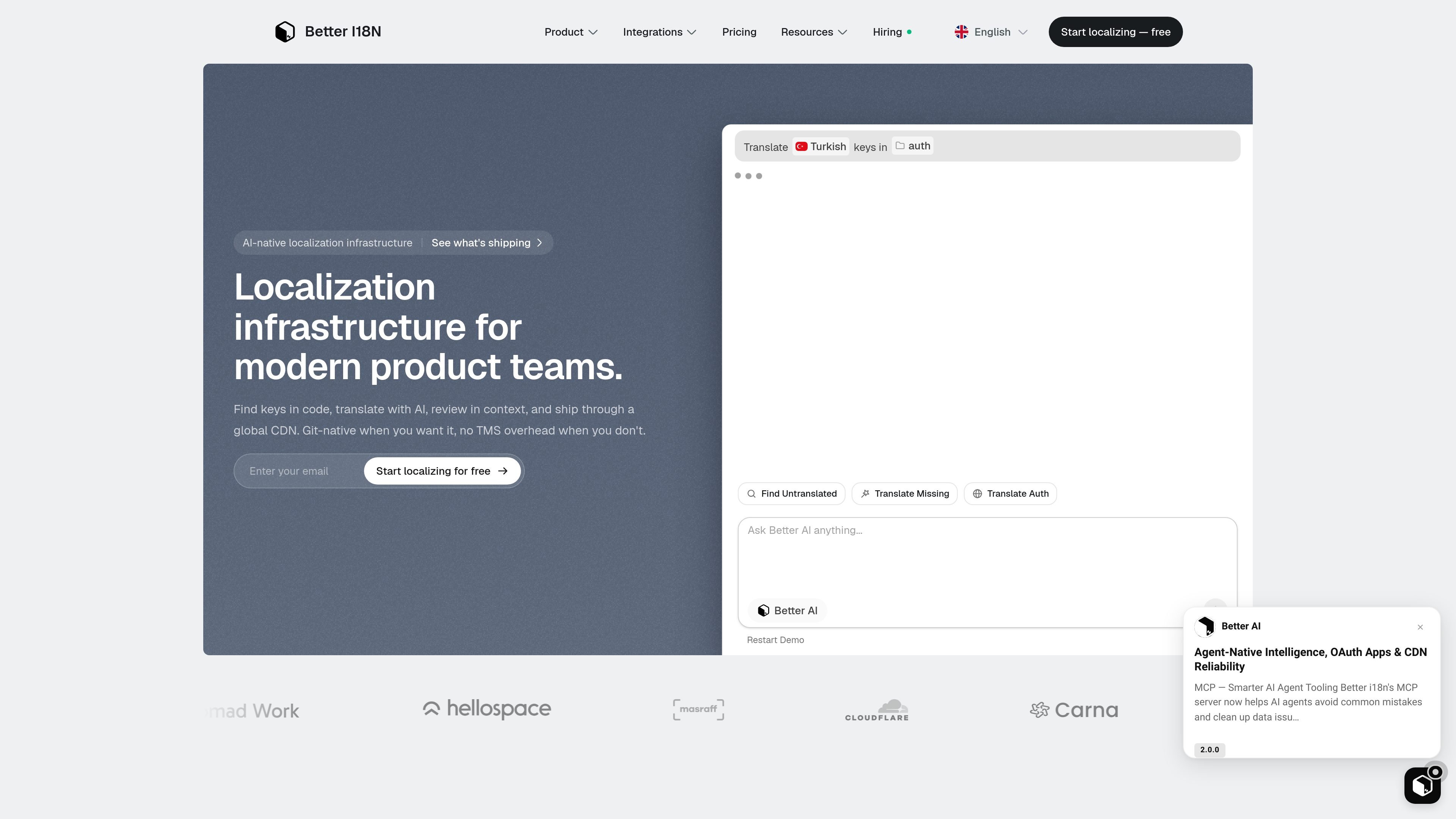
Task: Open the Resources dropdown
Action: point(814,32)
